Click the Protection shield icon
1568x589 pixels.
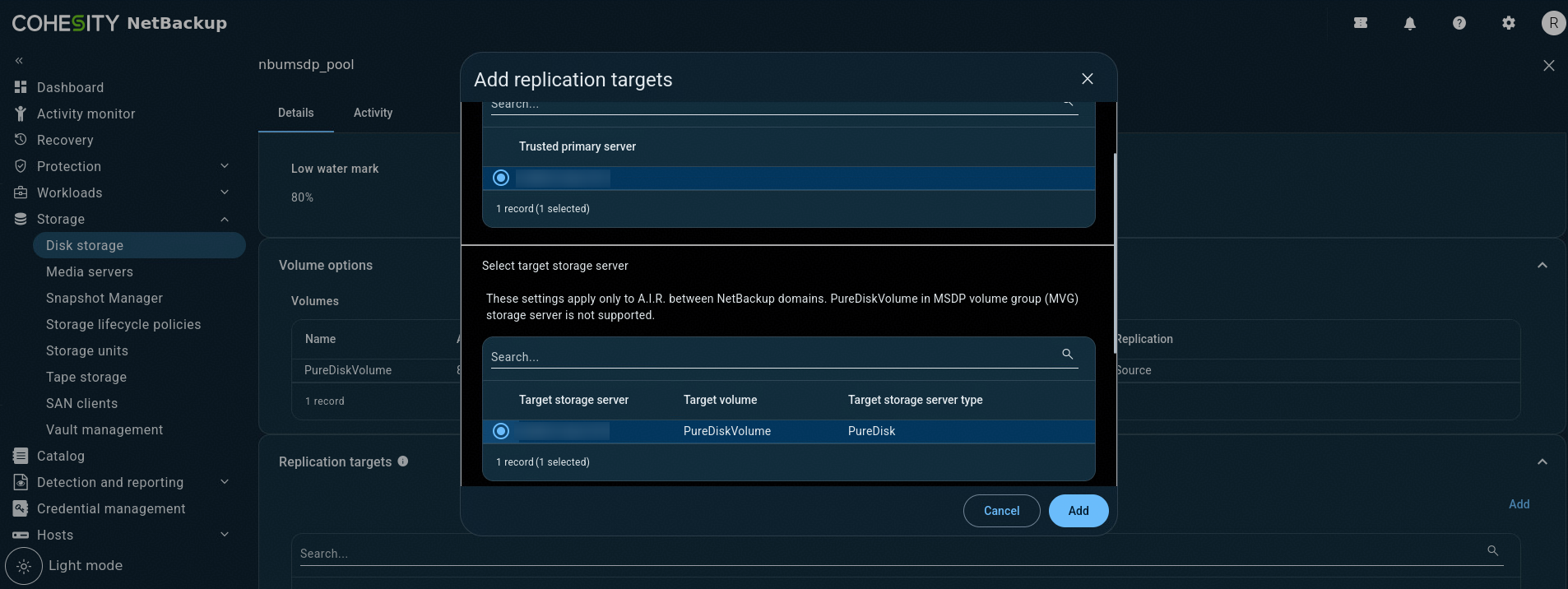click(21, 166)
